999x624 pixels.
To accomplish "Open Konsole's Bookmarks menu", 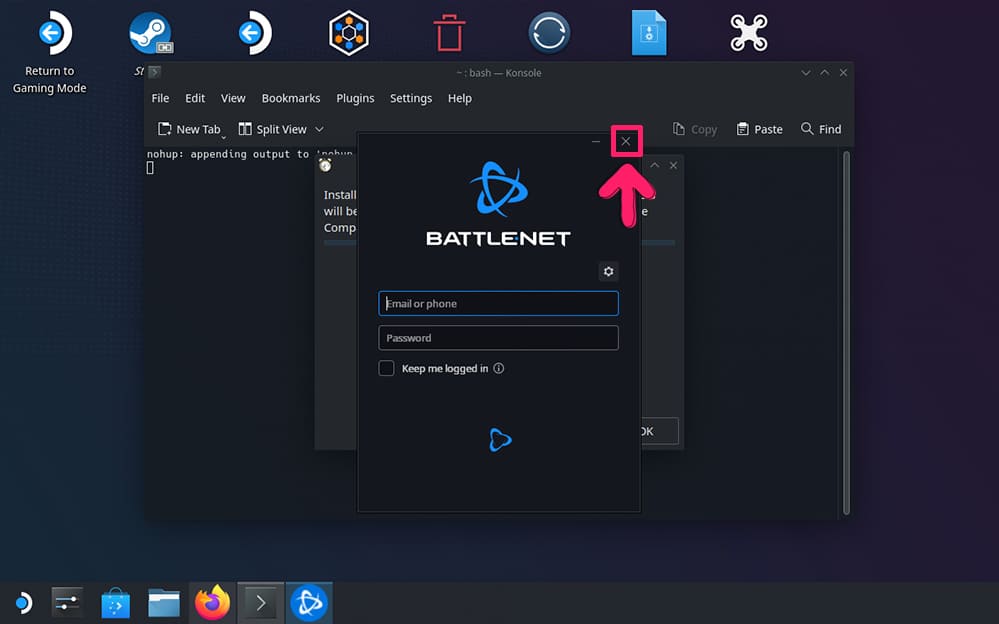I will pos(291,98).
